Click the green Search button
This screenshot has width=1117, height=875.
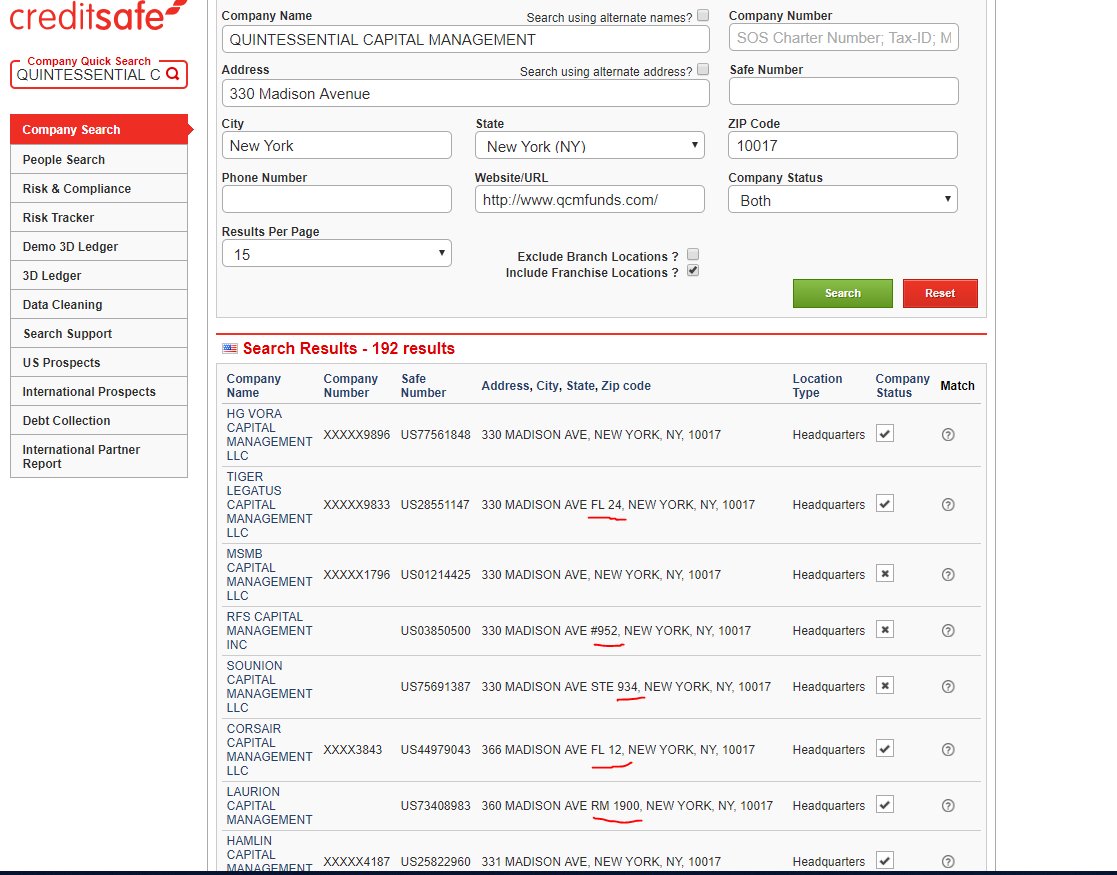(x=843, y=294)
